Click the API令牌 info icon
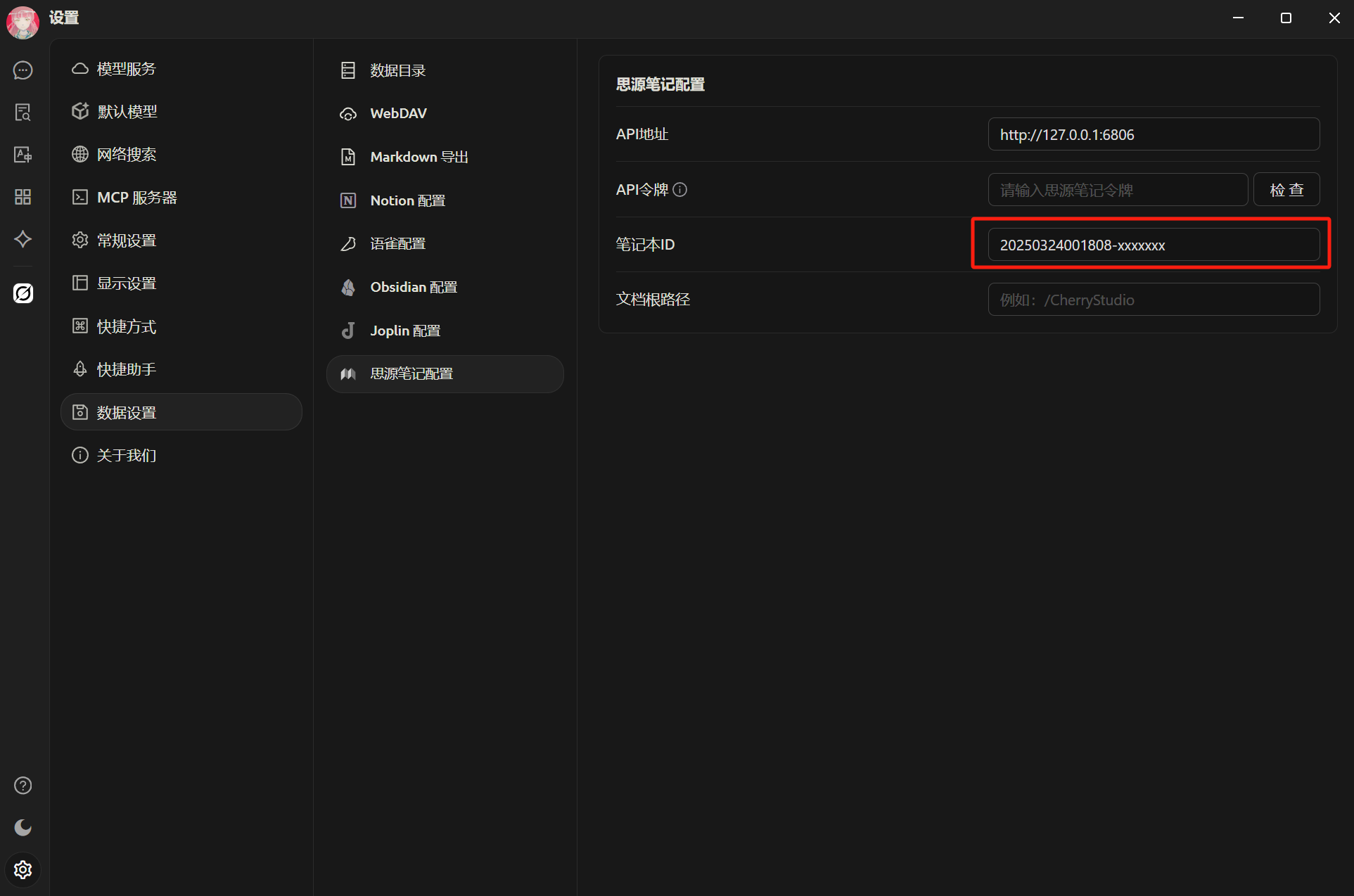Viewport: 1354px width, 896px height. (x=679, y=190)
